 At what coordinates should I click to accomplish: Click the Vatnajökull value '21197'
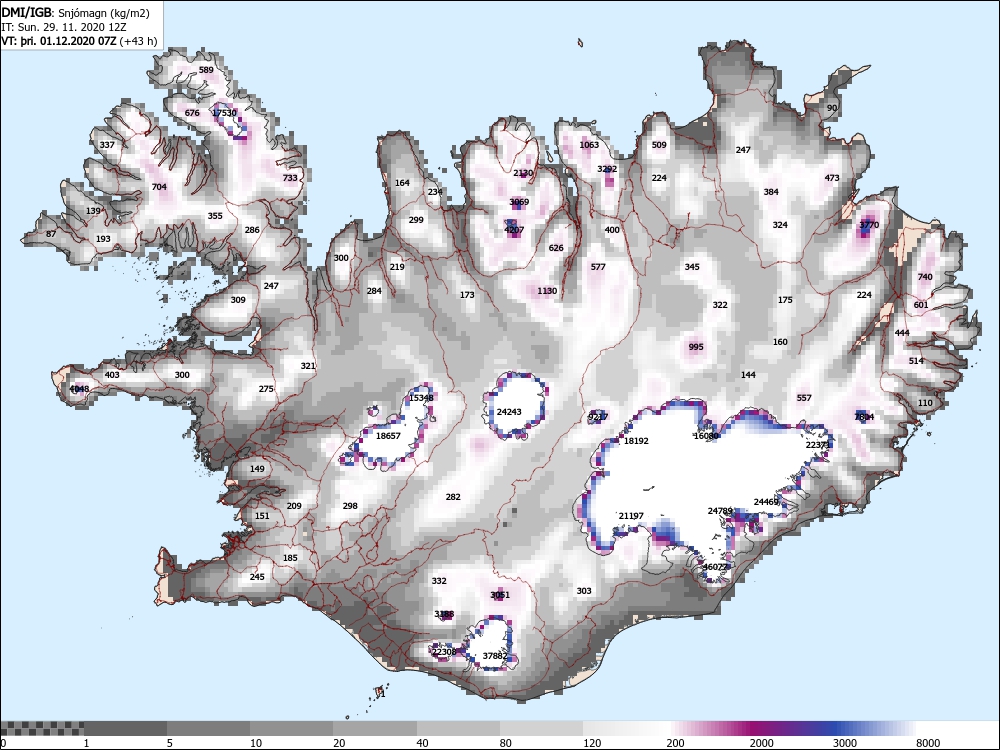click(631, 516)
